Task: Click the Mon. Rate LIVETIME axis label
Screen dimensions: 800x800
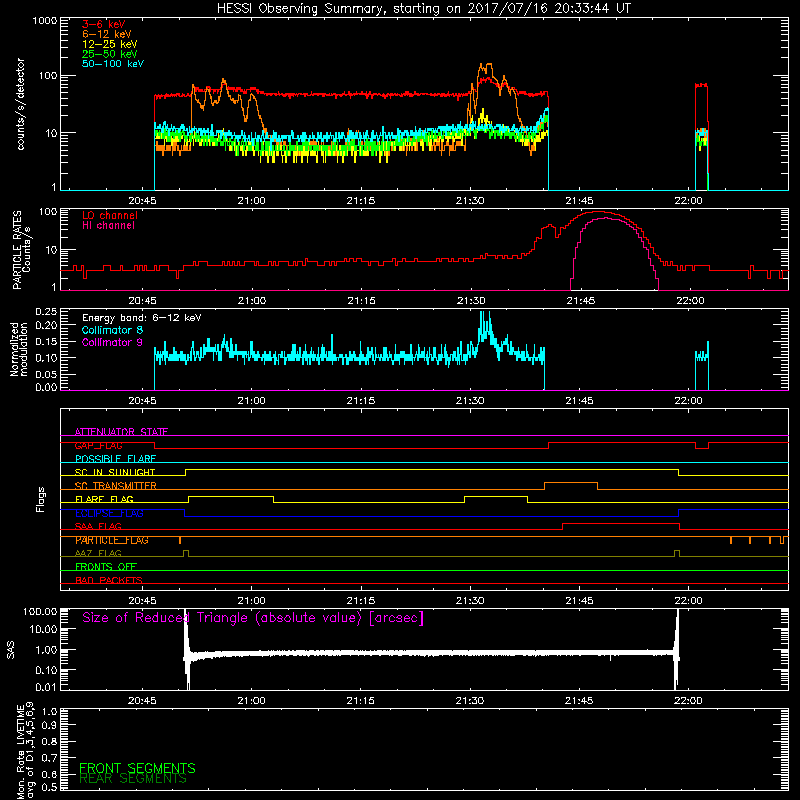Action: 25,751
